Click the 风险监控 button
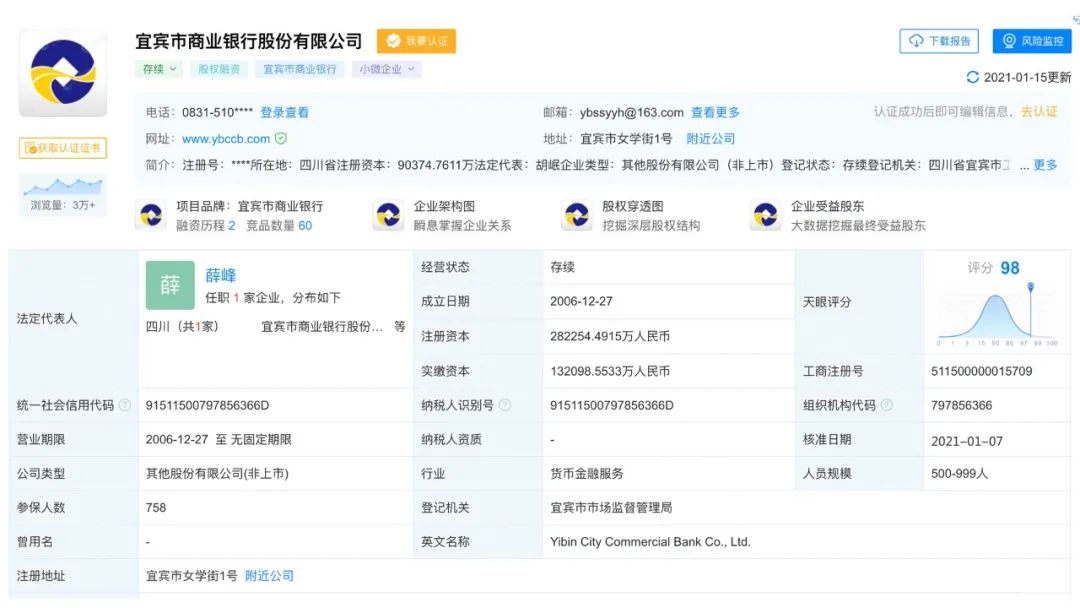Viewport: 1080px width, 608px height. [1032, 41]
